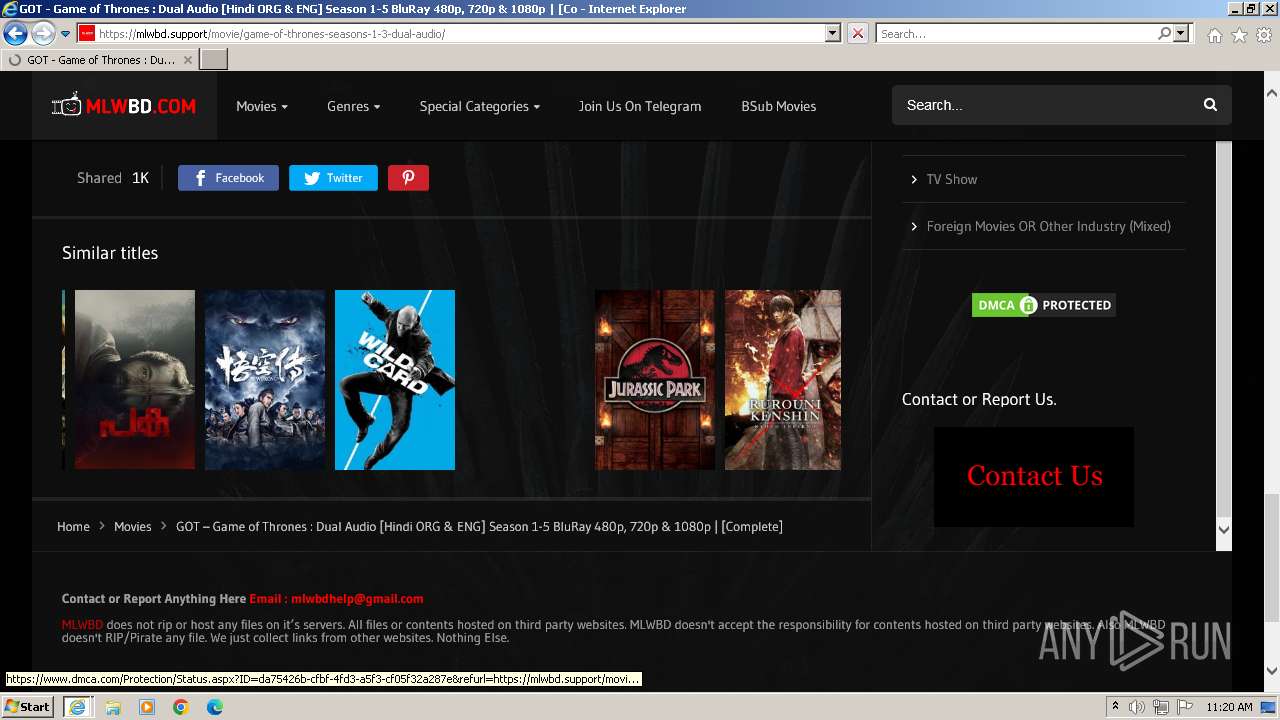Viewport: 1280px width, 720px height.
Task: Stop page loading with the X button
Action: point(858,34)
